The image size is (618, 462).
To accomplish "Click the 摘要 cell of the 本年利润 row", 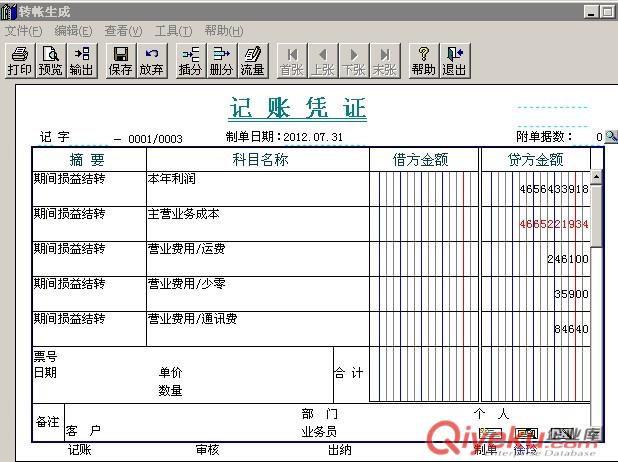I will tap(89, 189).
